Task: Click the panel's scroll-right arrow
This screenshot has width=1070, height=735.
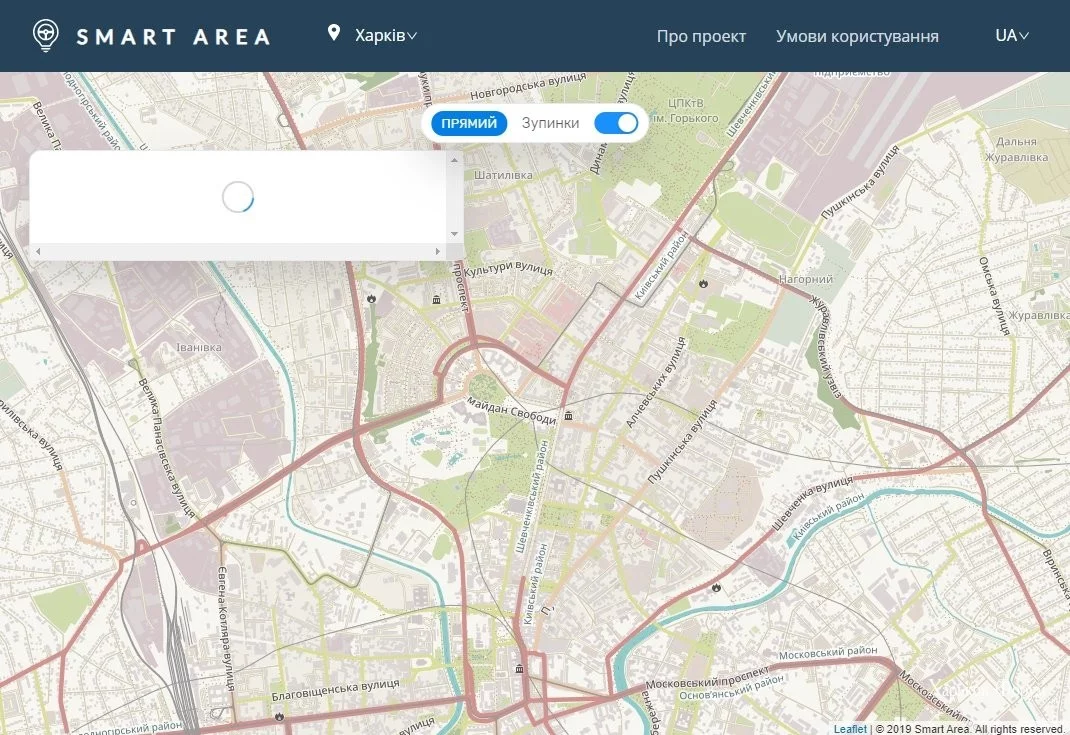Action: coord(438,252)
